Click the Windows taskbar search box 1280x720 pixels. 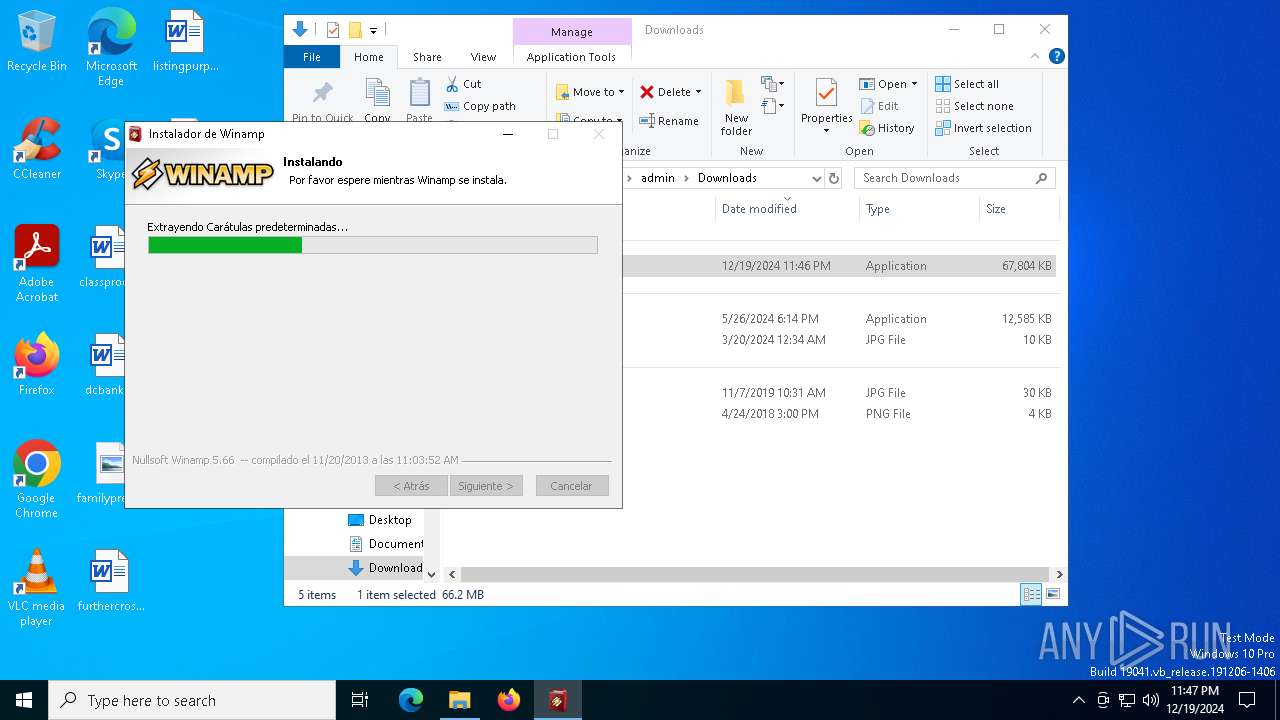pyautogui.click(x=192, y=700)
